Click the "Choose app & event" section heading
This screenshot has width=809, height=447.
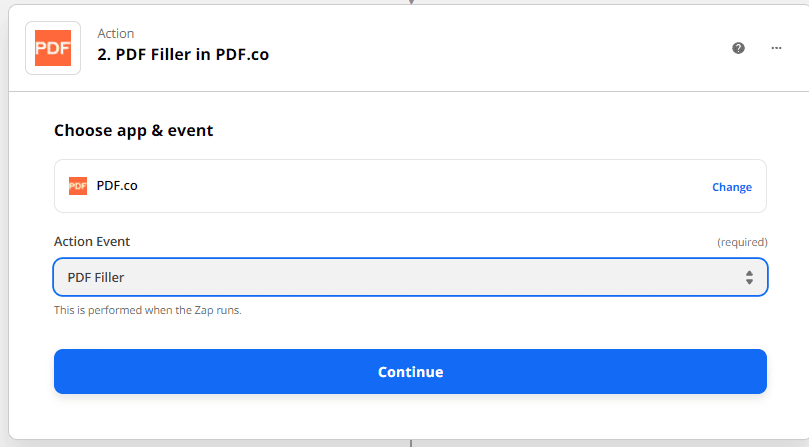pyautogui.click(x=133, y=130)
